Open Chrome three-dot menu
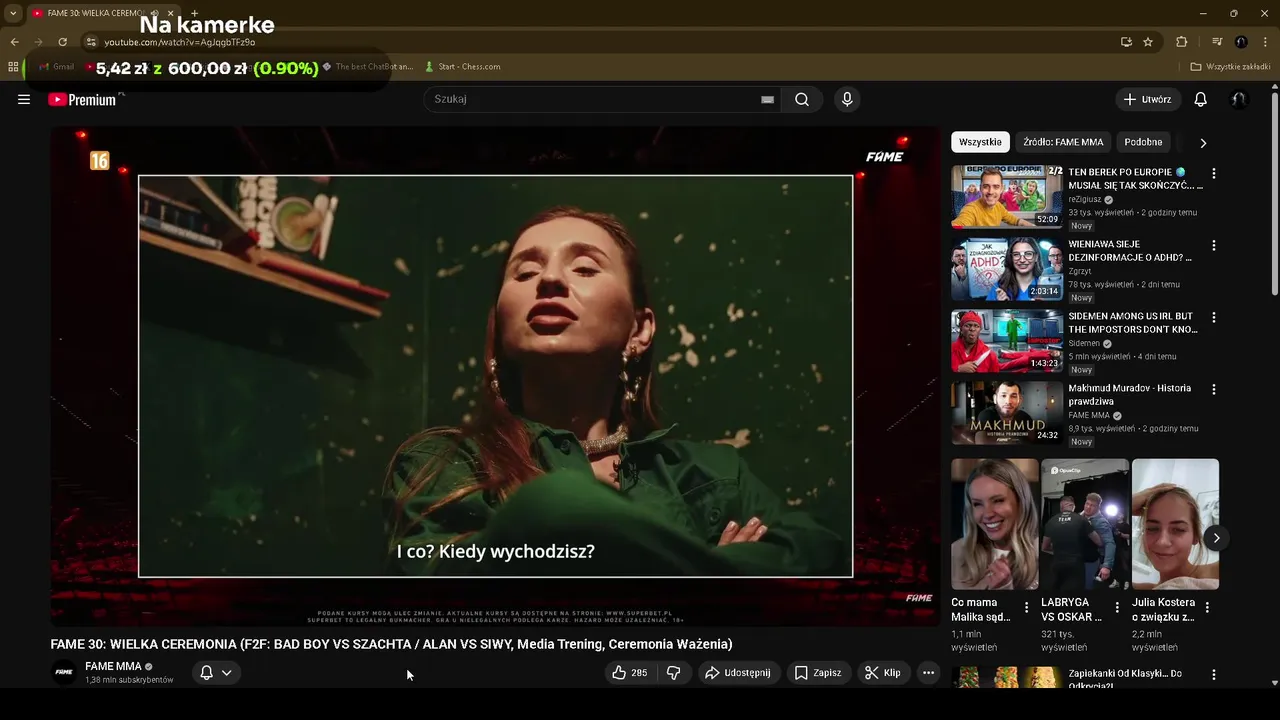The width and height of the screenshot is (1280, 720). (x=1265, y=42)
